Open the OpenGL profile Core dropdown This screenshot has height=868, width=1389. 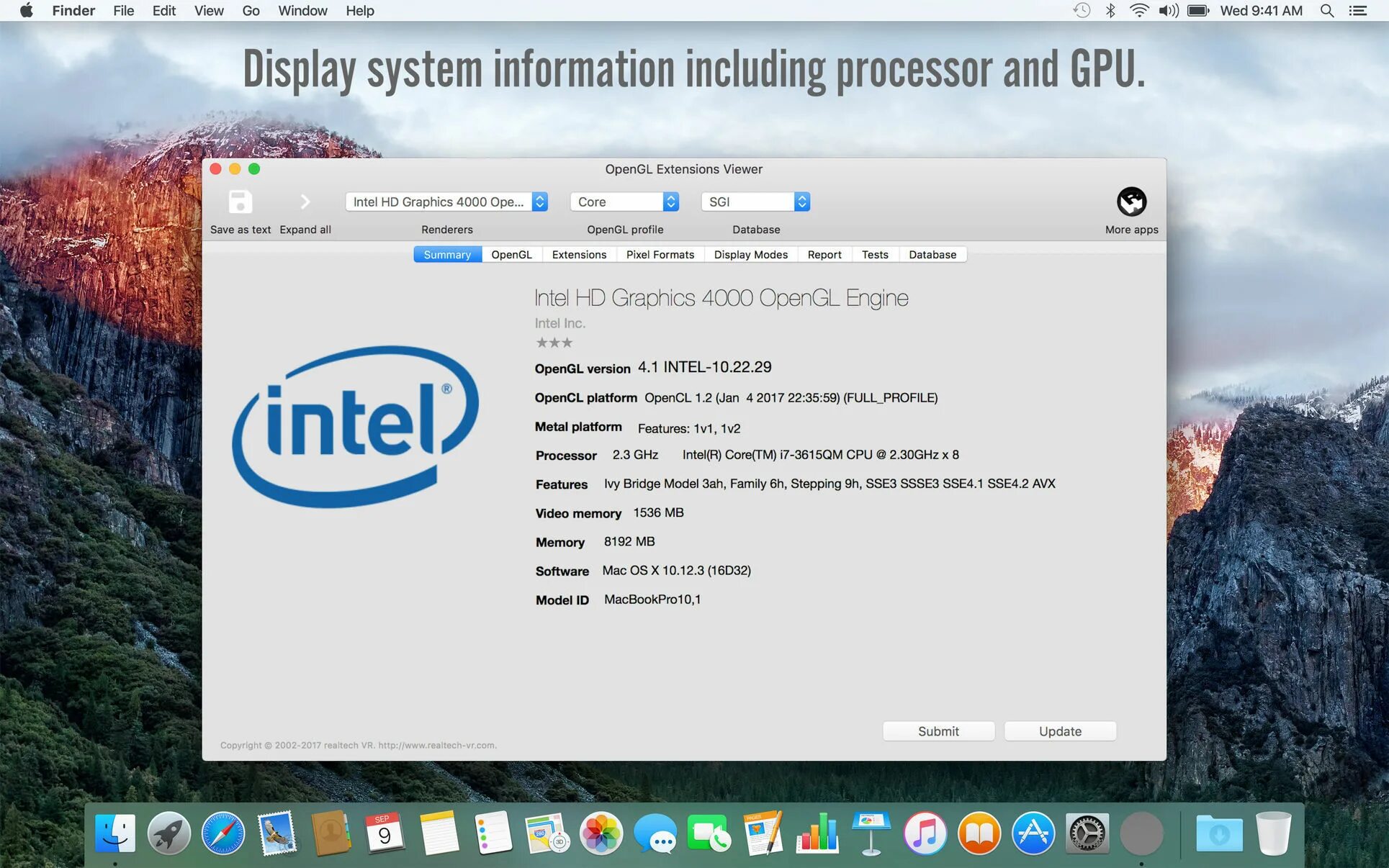pyautogui.click(x=624, y=202)
